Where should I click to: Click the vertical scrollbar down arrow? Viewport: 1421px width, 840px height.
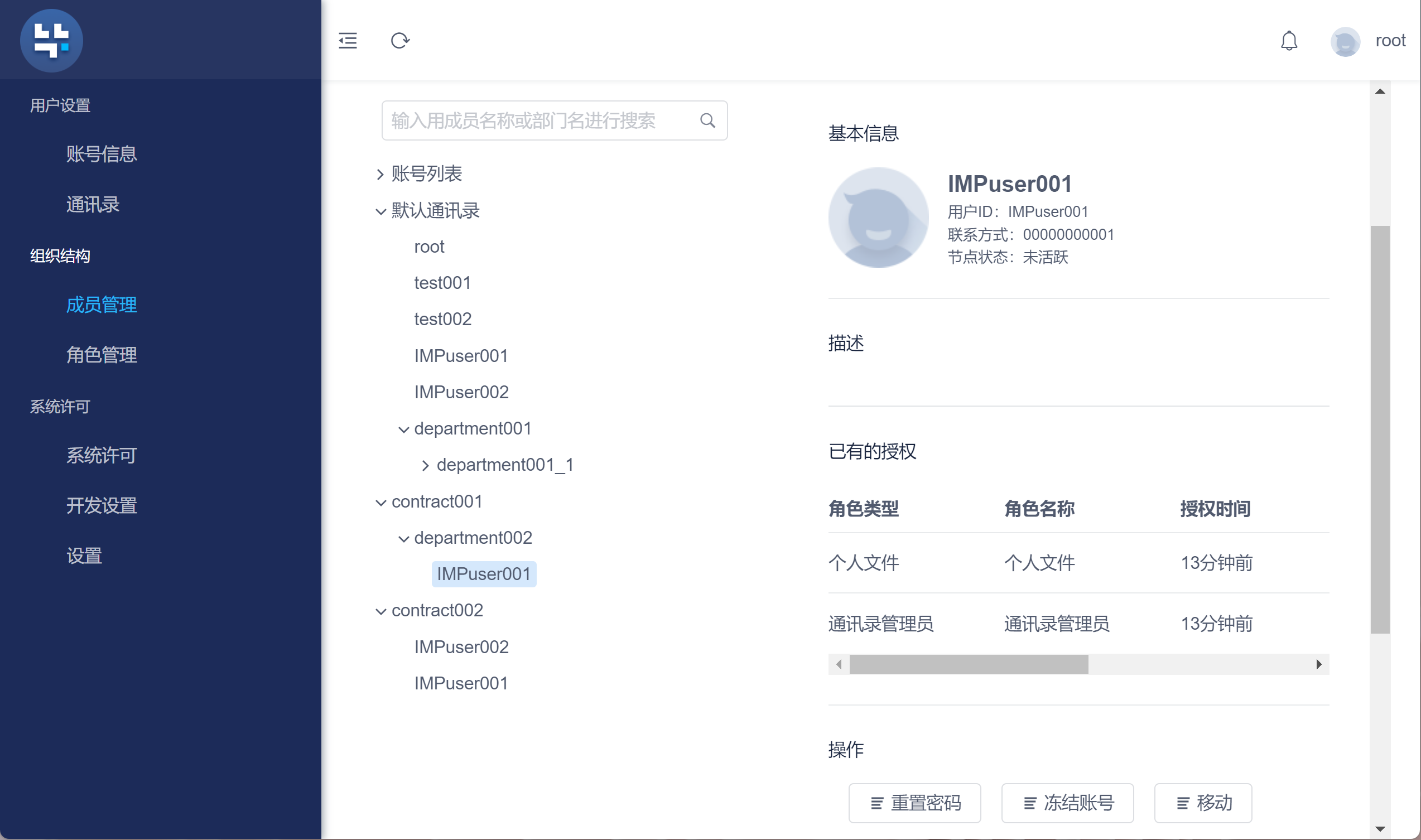tap(1380, 829)
